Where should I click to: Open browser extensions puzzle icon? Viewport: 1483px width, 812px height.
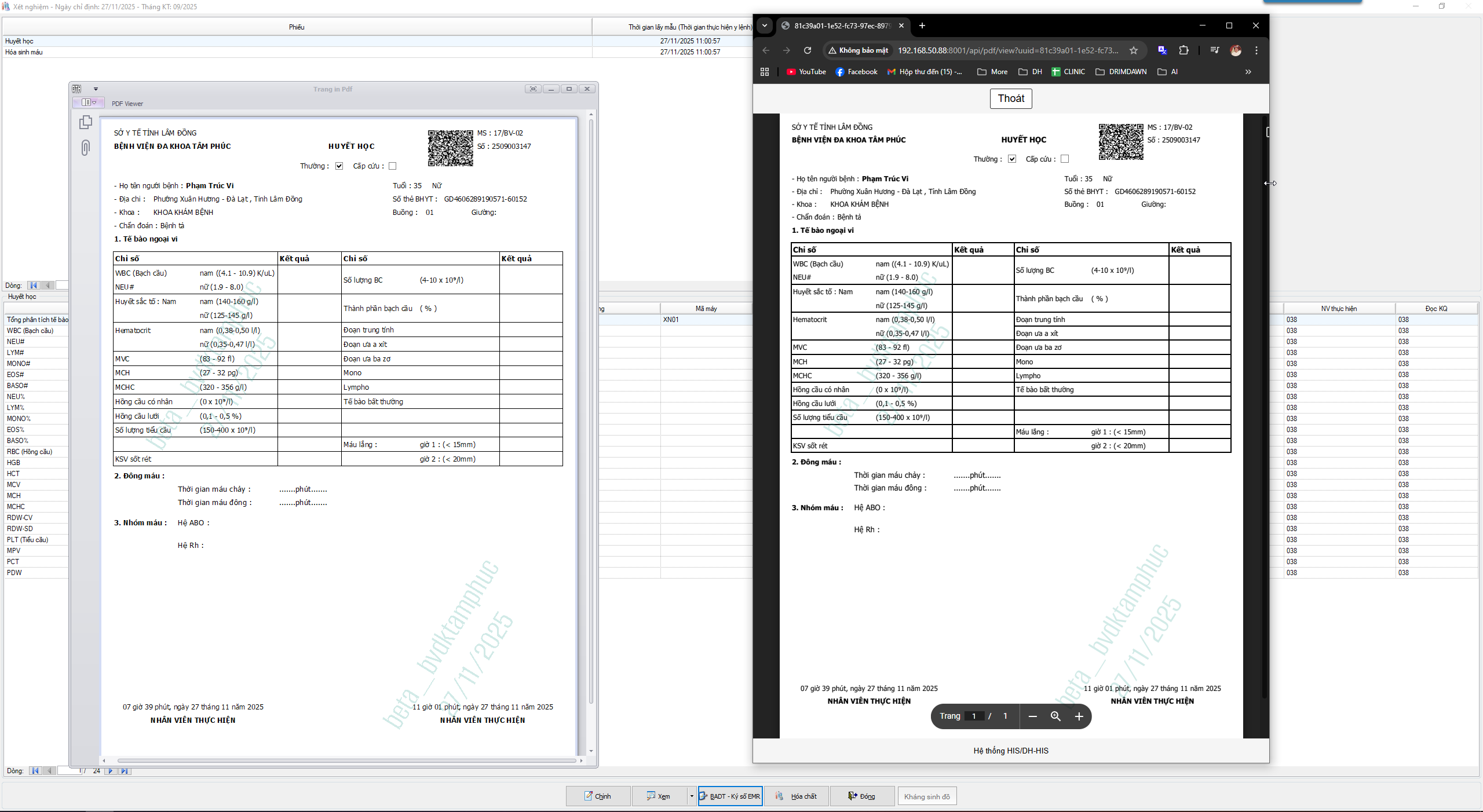point(1184,50)
